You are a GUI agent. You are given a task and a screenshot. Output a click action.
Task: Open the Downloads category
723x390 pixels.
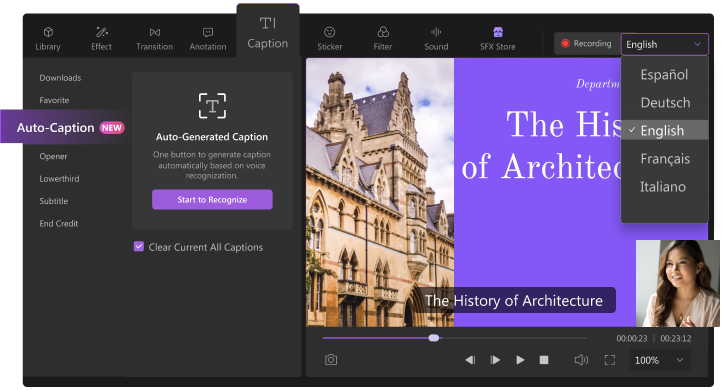[x=60, y=78]
